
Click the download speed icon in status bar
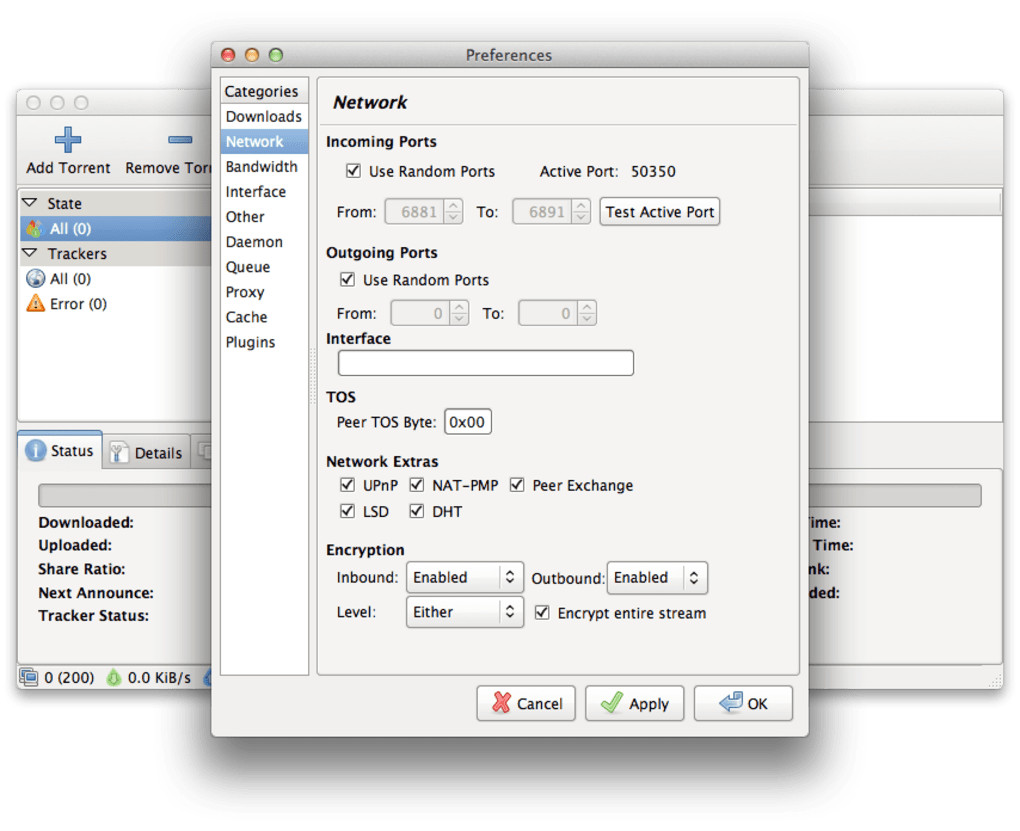[x=114, y=677]
